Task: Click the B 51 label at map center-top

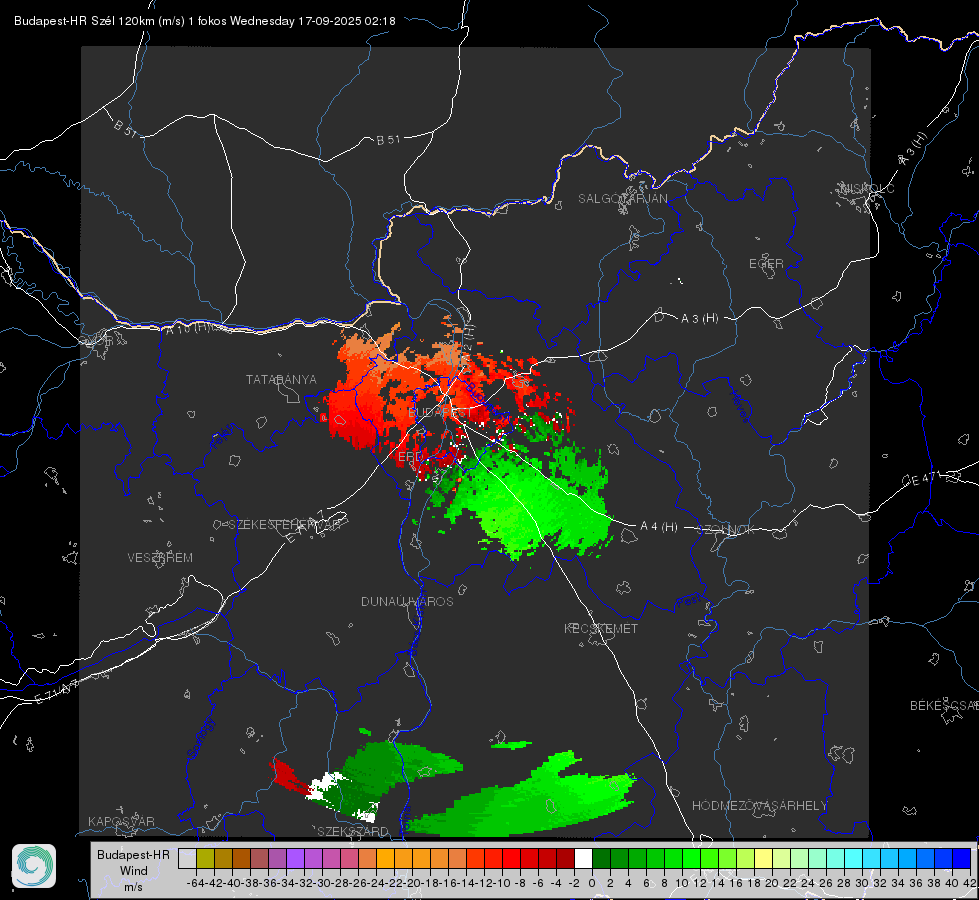Action: coord(388,140)
